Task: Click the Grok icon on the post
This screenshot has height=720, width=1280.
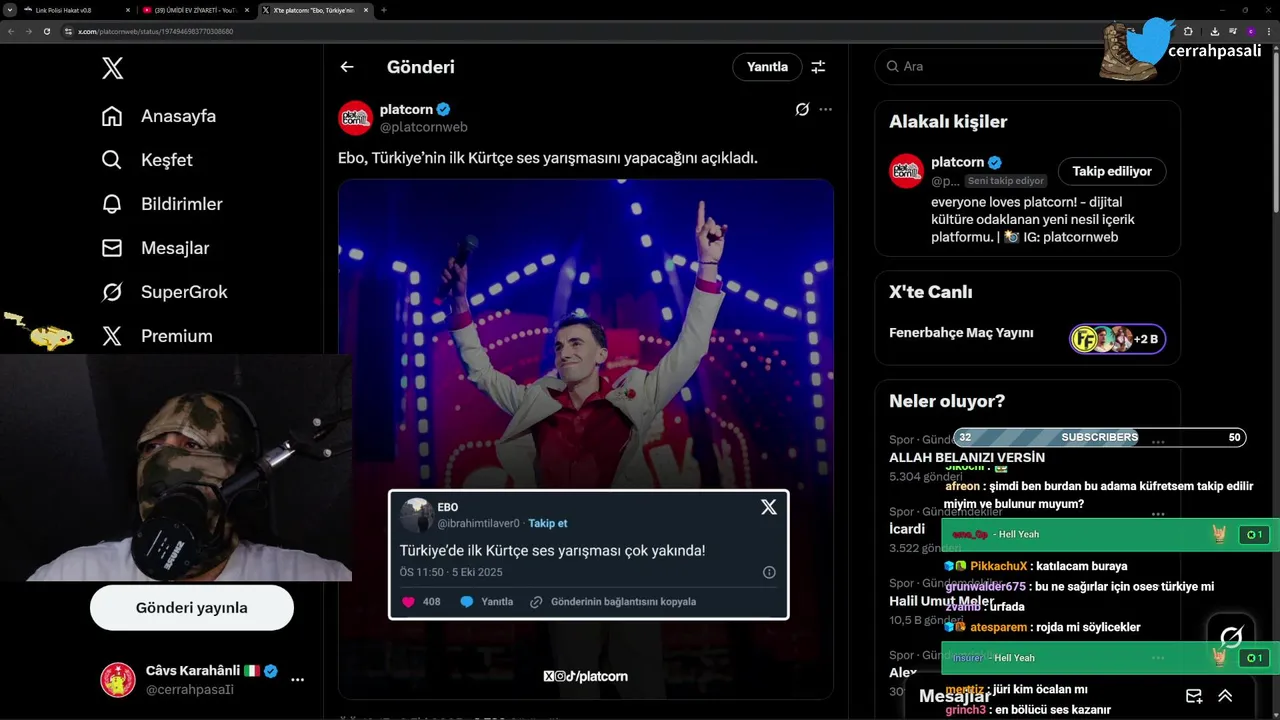Action: point(802,109)
